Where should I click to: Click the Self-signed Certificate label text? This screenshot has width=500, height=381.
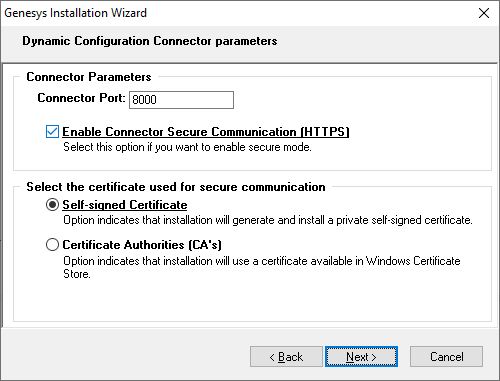125,205
